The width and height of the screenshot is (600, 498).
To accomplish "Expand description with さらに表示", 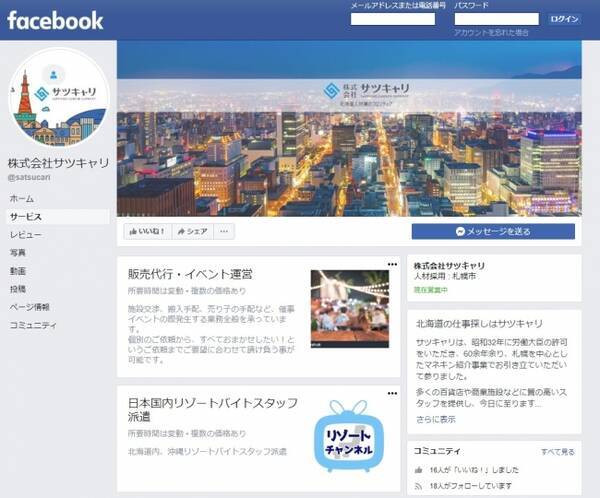I will 436,419.
